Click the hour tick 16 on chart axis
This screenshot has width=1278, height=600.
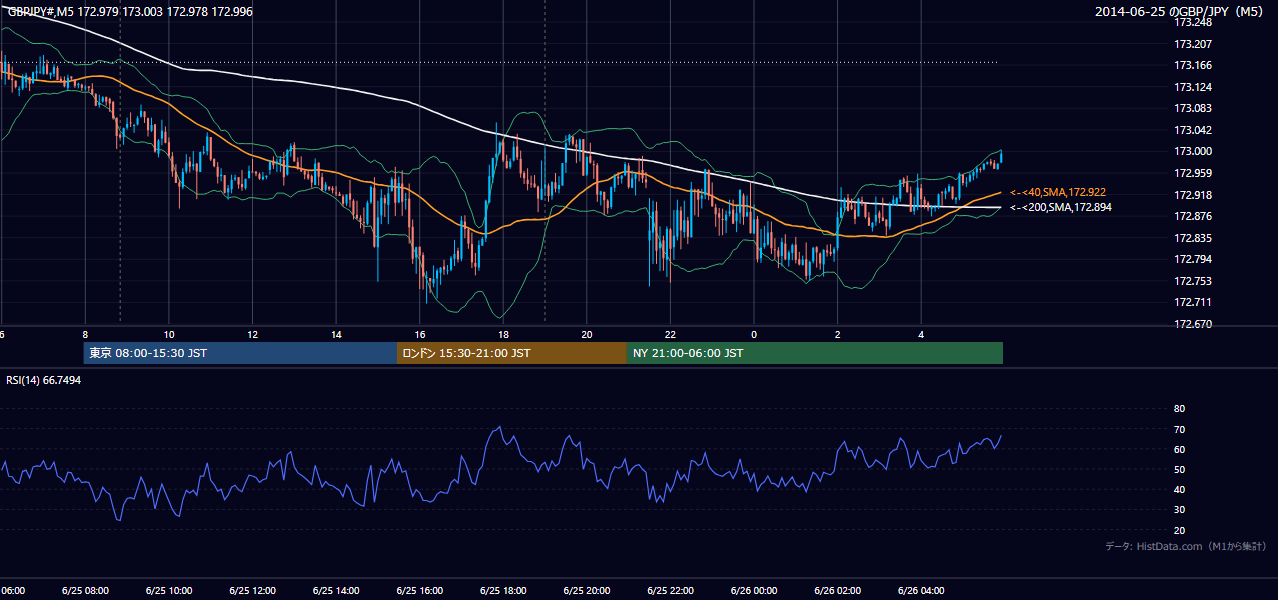pyautogui.click(x=420, y=334)
